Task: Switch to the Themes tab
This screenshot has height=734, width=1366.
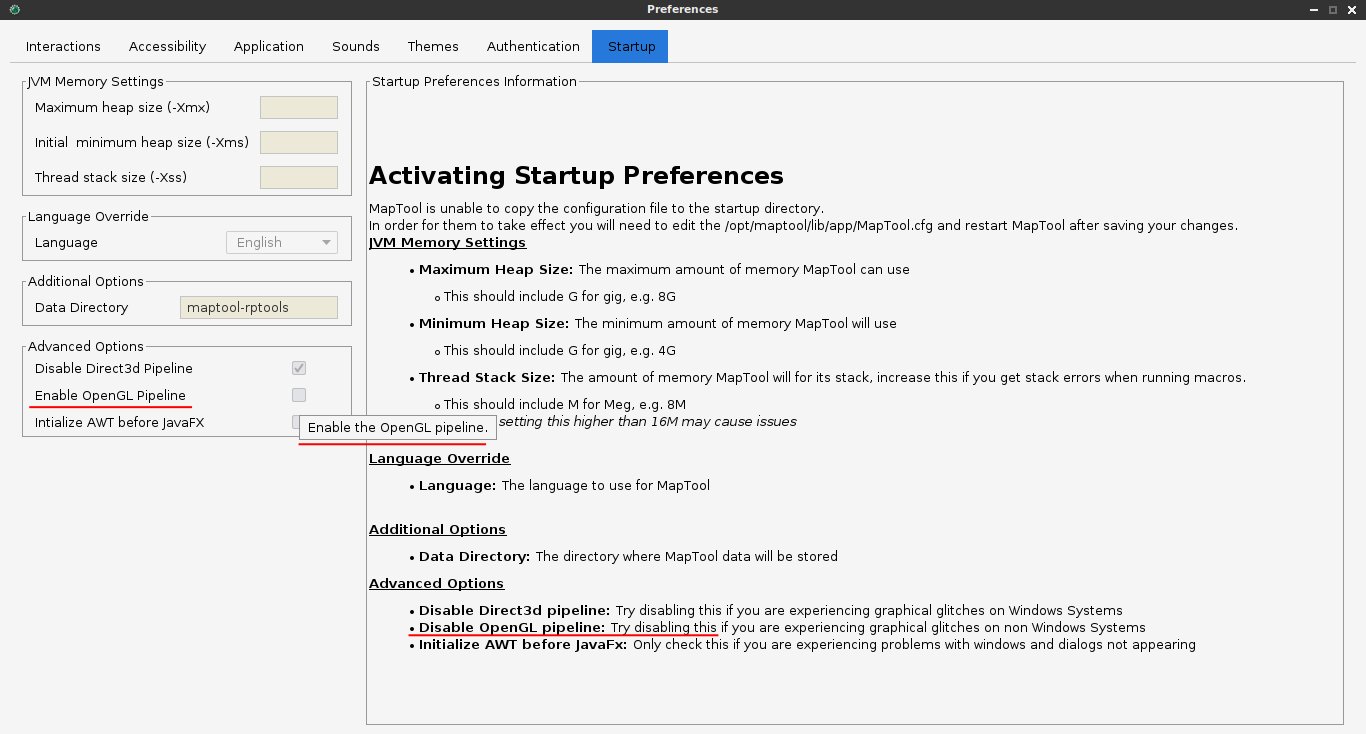Action: click(432, 46)
